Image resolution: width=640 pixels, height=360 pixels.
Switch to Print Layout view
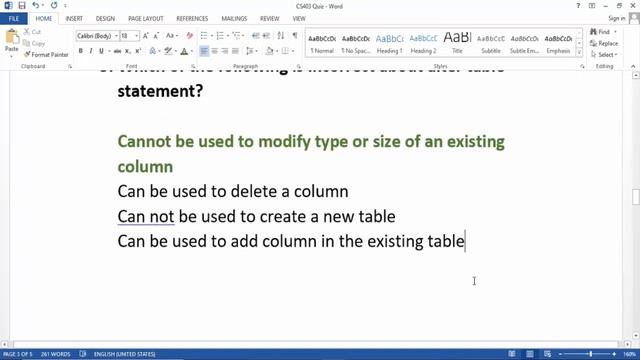530,354
